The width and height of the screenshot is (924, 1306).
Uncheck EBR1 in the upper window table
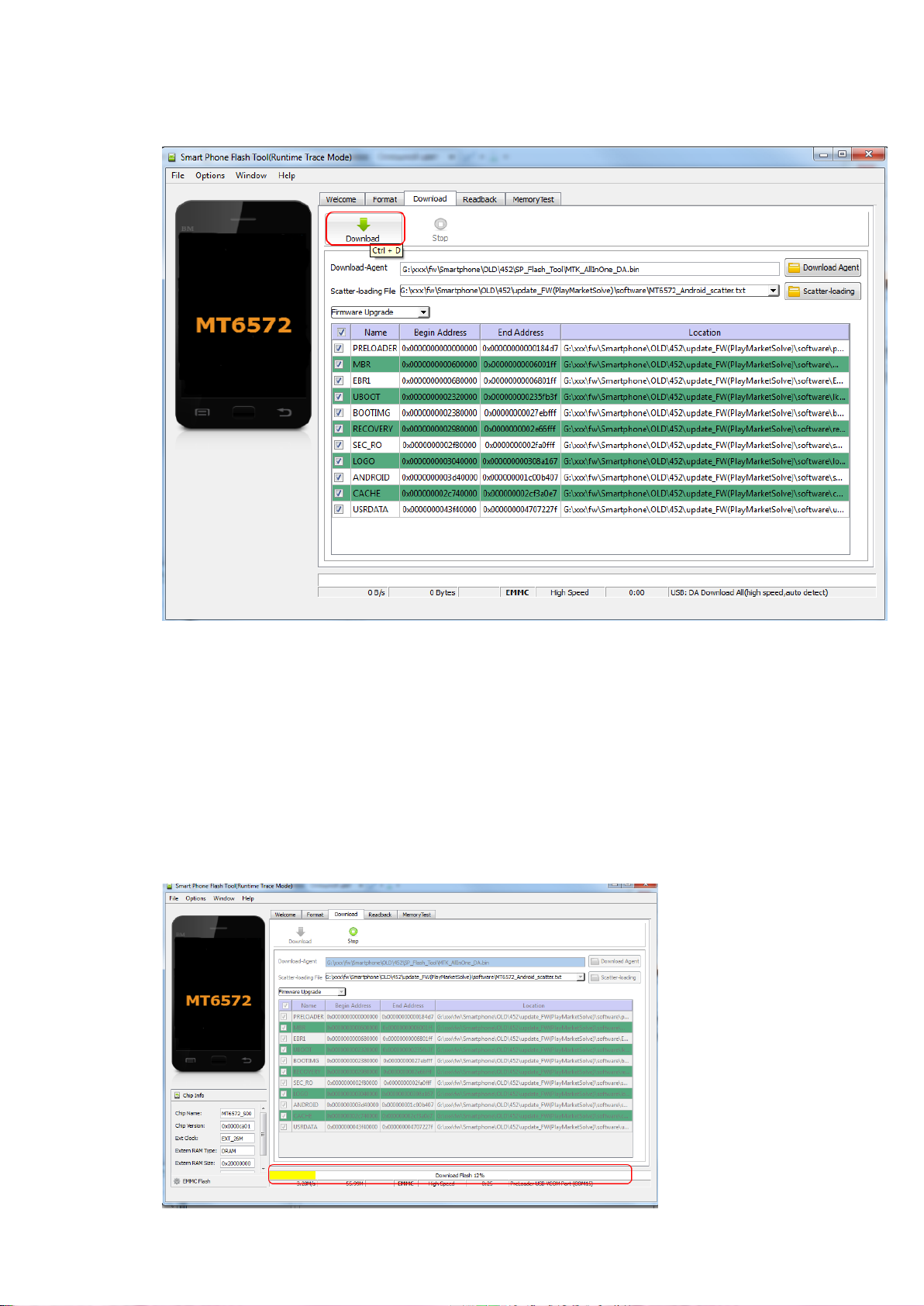pos(339,381)
